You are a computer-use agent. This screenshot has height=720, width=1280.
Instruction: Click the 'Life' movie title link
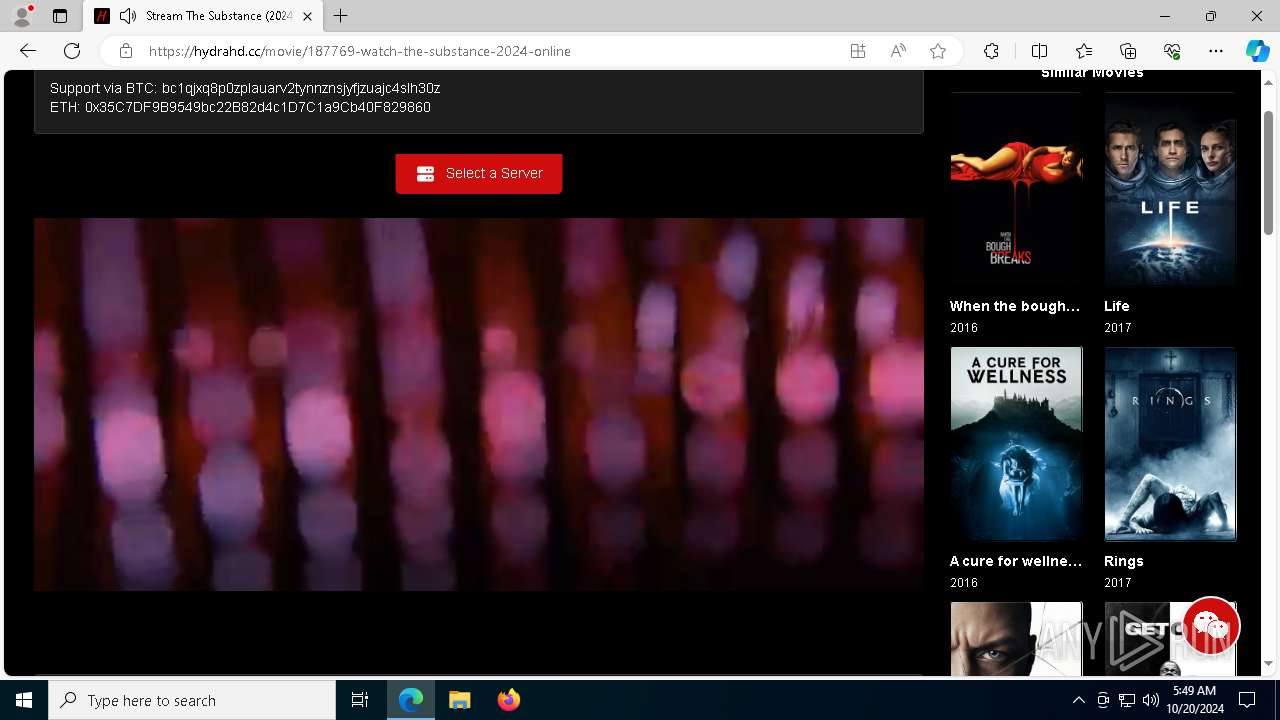(1117, 306)
